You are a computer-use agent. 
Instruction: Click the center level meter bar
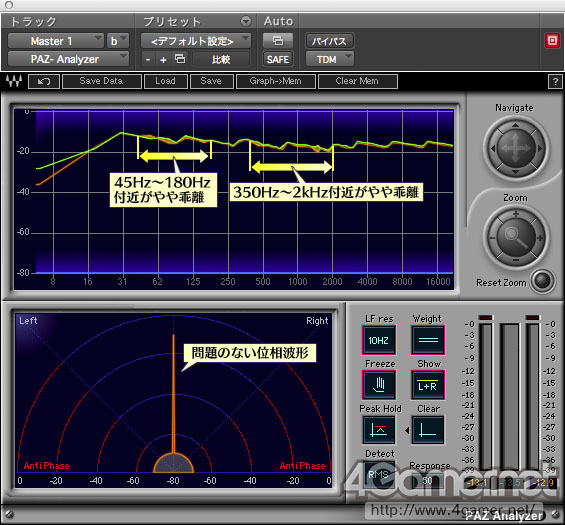(x=510, y=396)
